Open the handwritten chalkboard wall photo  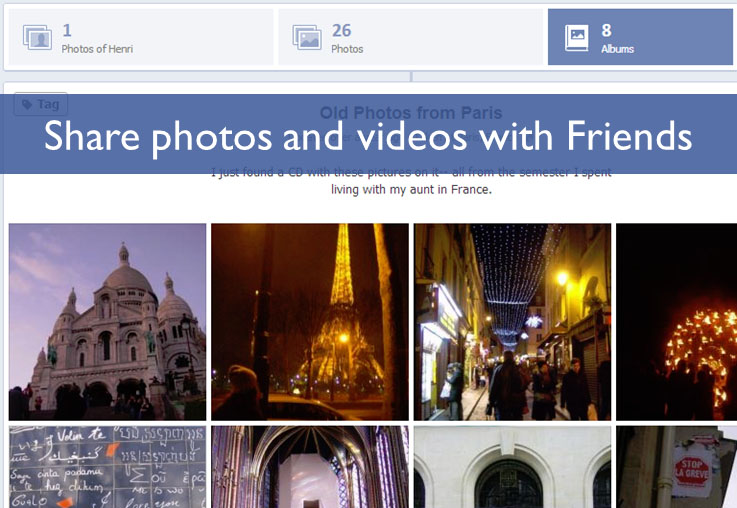pos(107,467)
